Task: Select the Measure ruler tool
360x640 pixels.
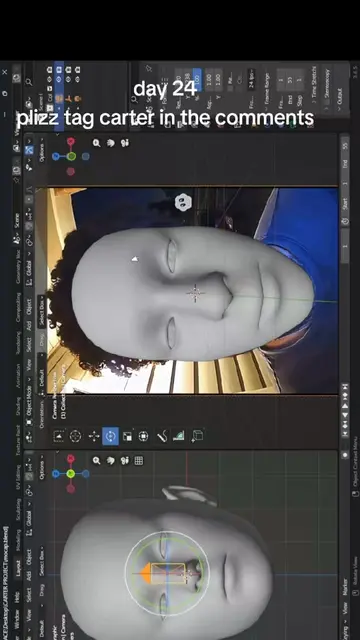Action: [178, 436]
